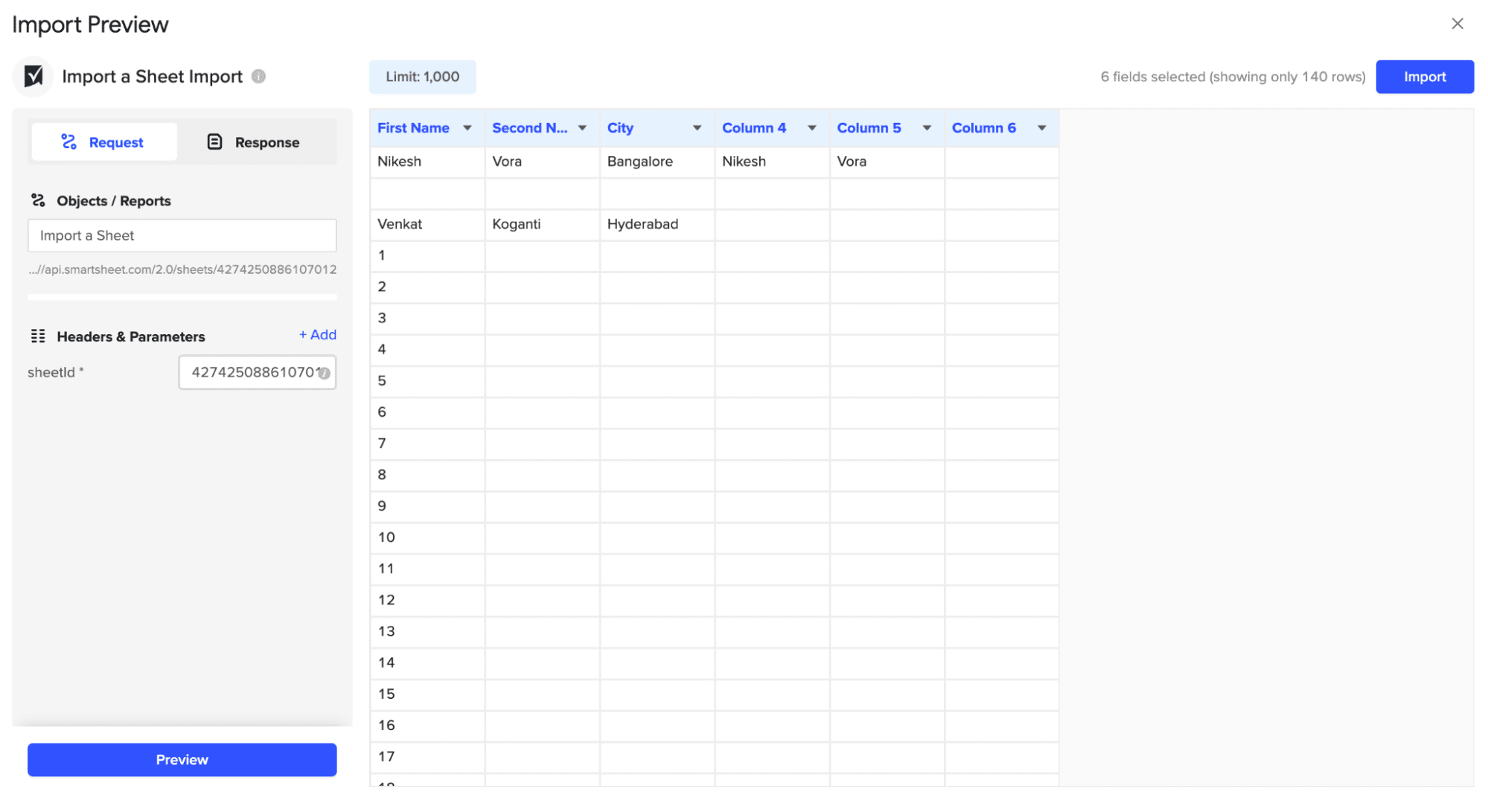Click the sheetId copy/refresh icon

pyautogui.click(x=322, y=371)
